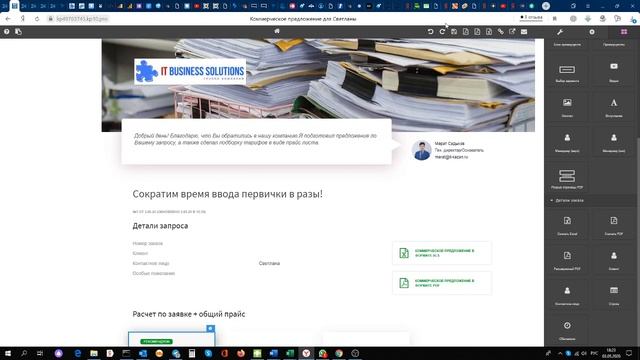
Task: Edit the greeting message text bubble
Action: (256, 142)
